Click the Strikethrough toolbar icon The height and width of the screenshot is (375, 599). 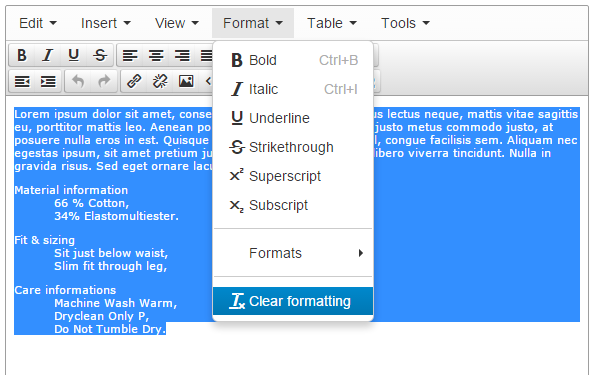click(100, 55)
